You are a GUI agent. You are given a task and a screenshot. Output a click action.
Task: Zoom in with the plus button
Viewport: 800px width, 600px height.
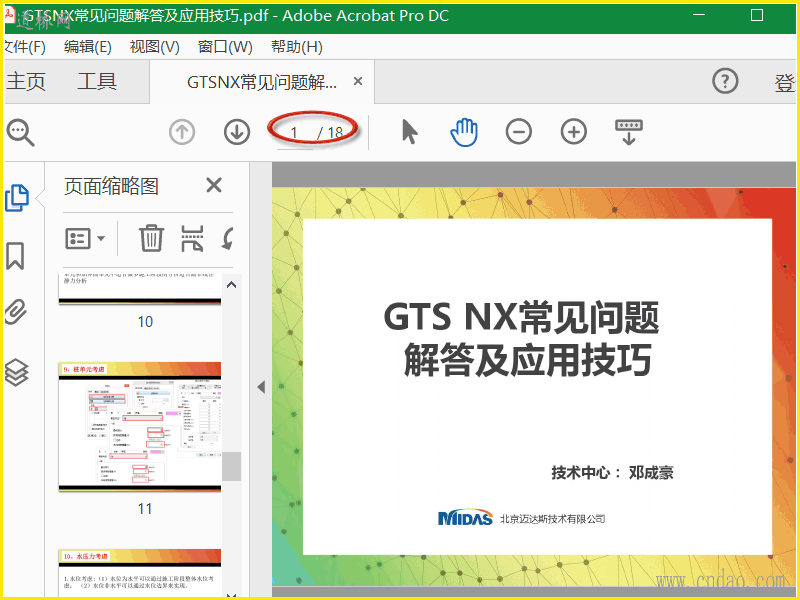573,132
